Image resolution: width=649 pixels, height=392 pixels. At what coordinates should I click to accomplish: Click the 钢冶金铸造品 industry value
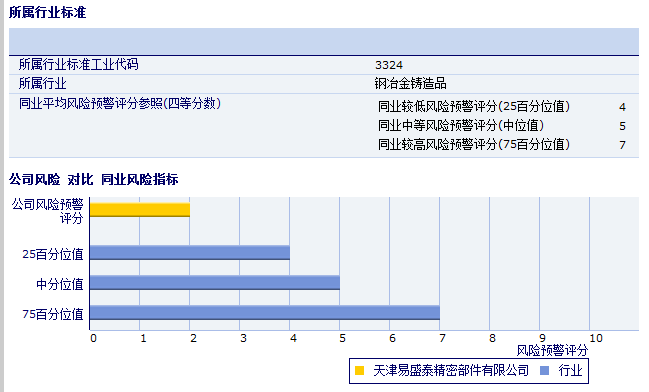411,84
